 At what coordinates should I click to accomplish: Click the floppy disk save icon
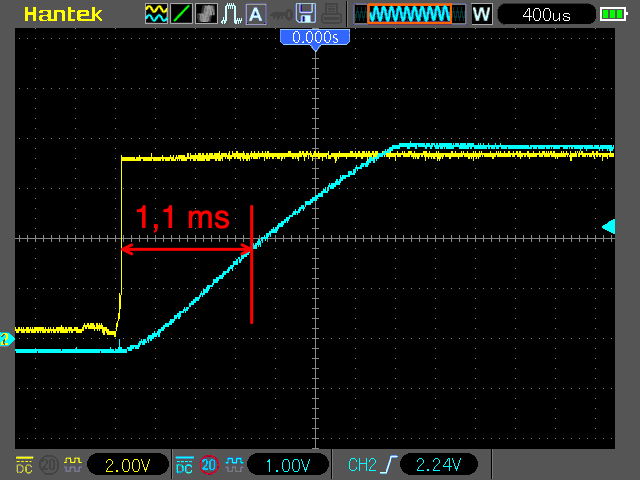tap(307, 14)
